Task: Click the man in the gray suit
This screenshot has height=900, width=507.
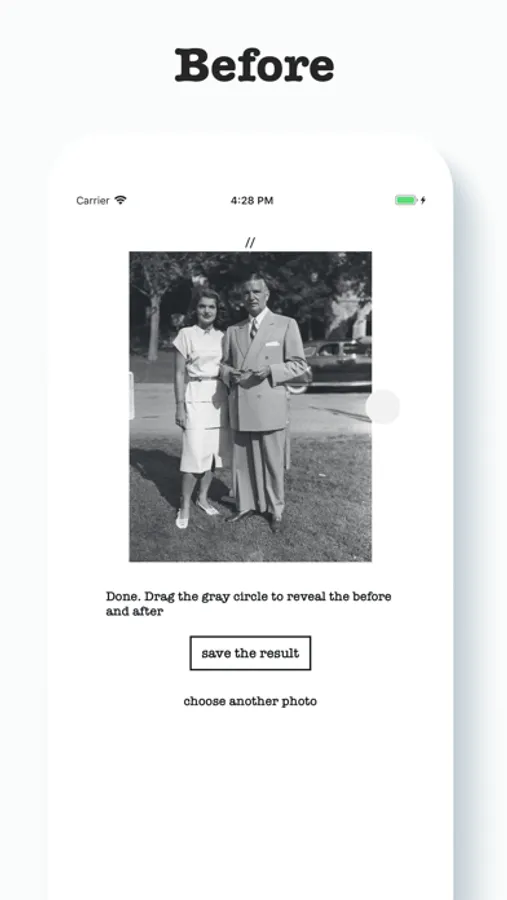Action: tap(262, 402)
